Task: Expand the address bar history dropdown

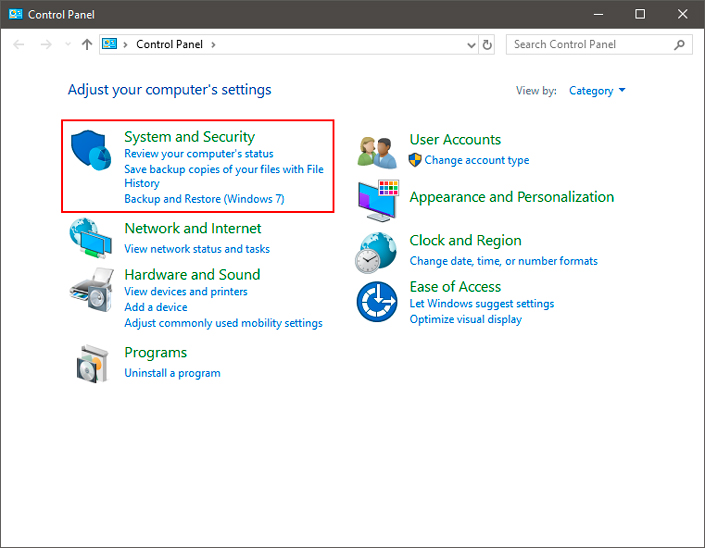Action: click(471, 45)
